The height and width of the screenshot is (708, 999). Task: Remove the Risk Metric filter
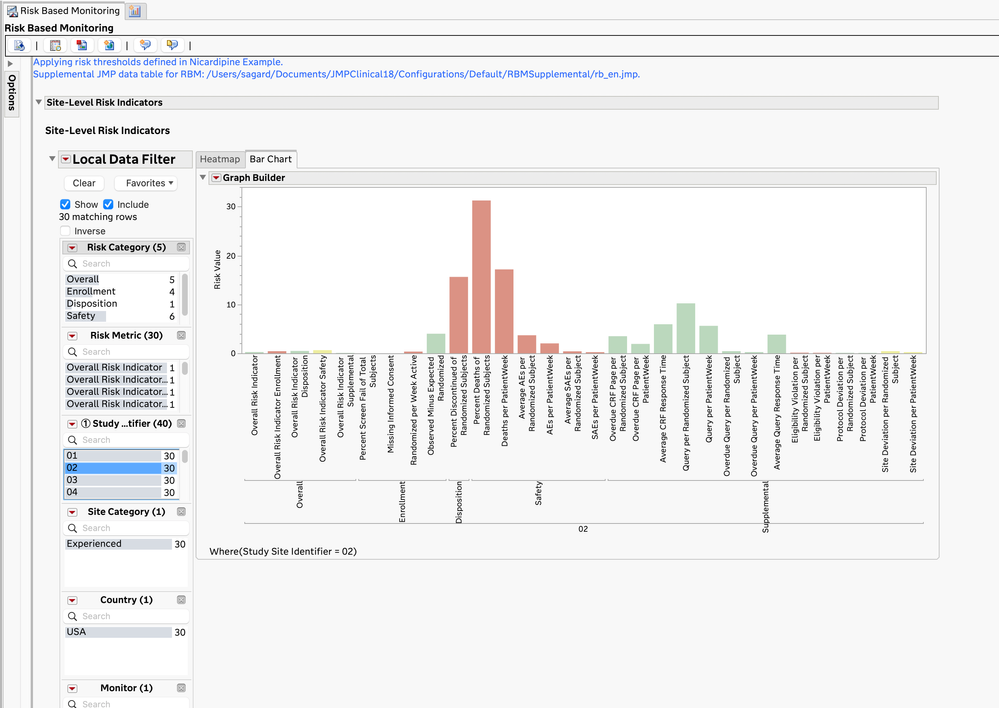click(182, 335)
